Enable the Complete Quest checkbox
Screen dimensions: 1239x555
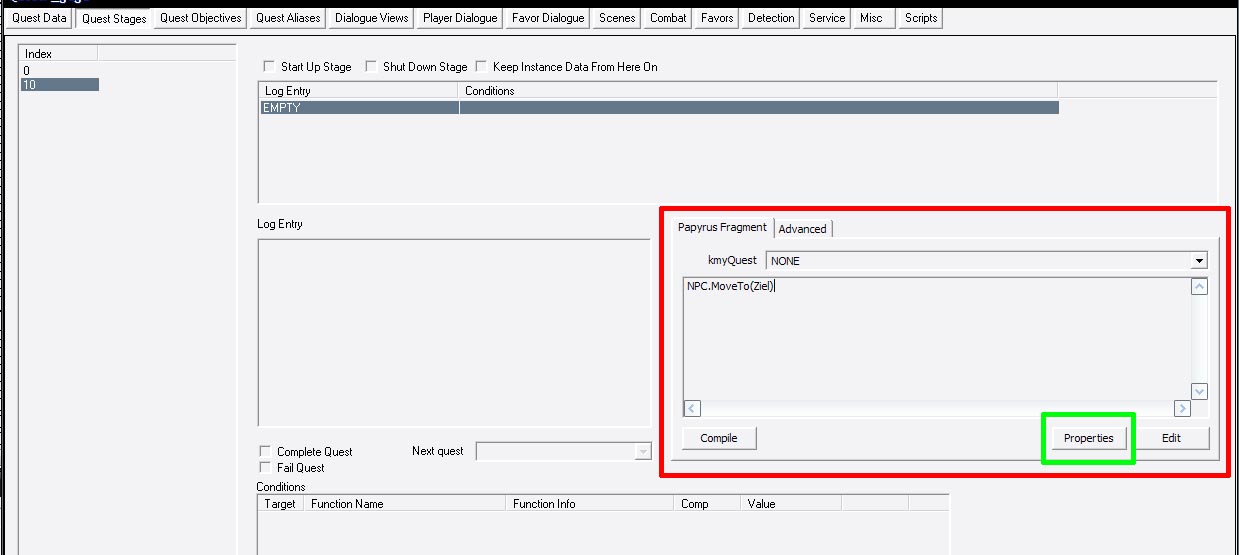coord(265,452)
